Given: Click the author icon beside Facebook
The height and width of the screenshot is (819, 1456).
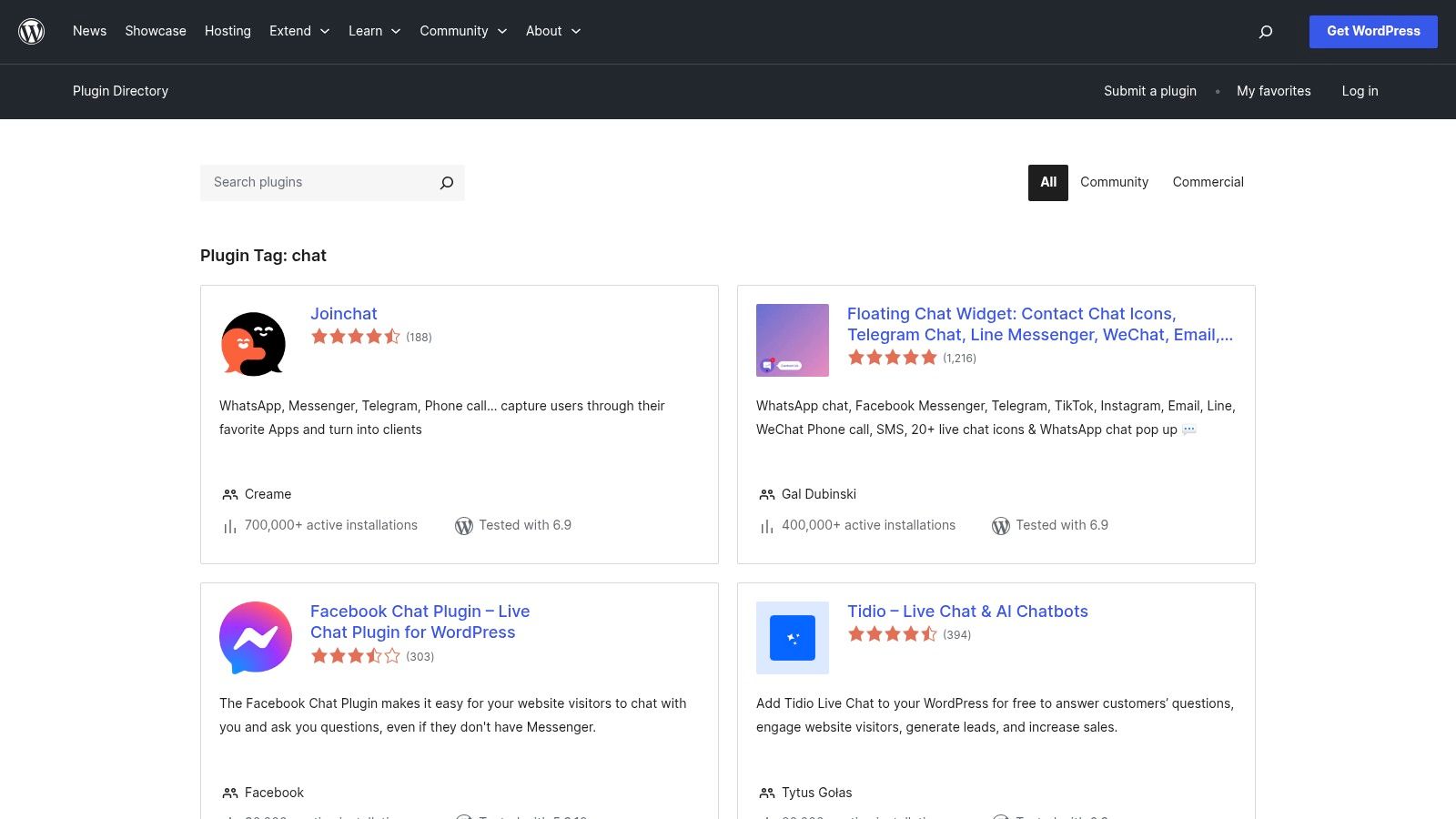Looking at the screenshot, I should click(x=230, y=794).
